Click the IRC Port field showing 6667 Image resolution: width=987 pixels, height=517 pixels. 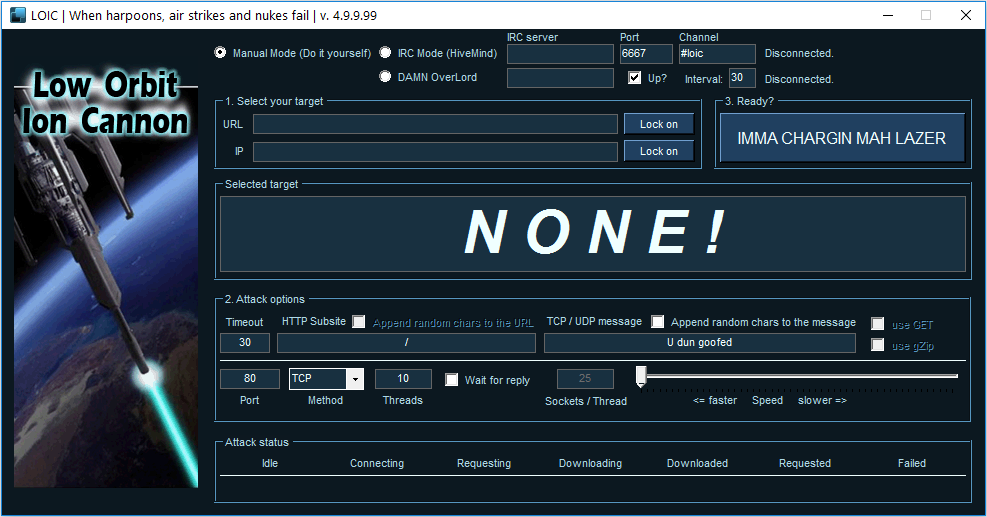[x=646, y=54]
